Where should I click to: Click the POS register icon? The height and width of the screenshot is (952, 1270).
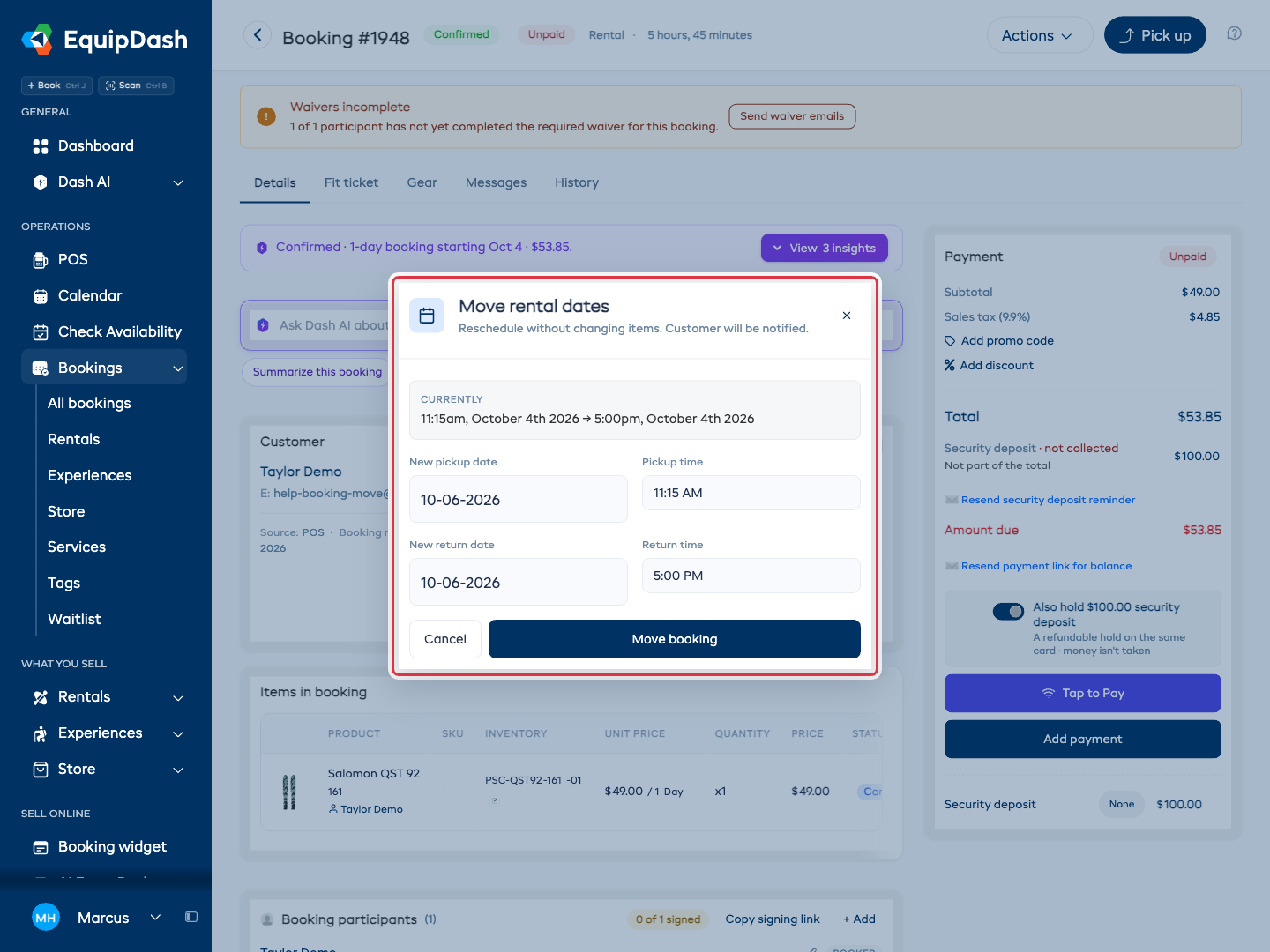click(x=41, y=260)
